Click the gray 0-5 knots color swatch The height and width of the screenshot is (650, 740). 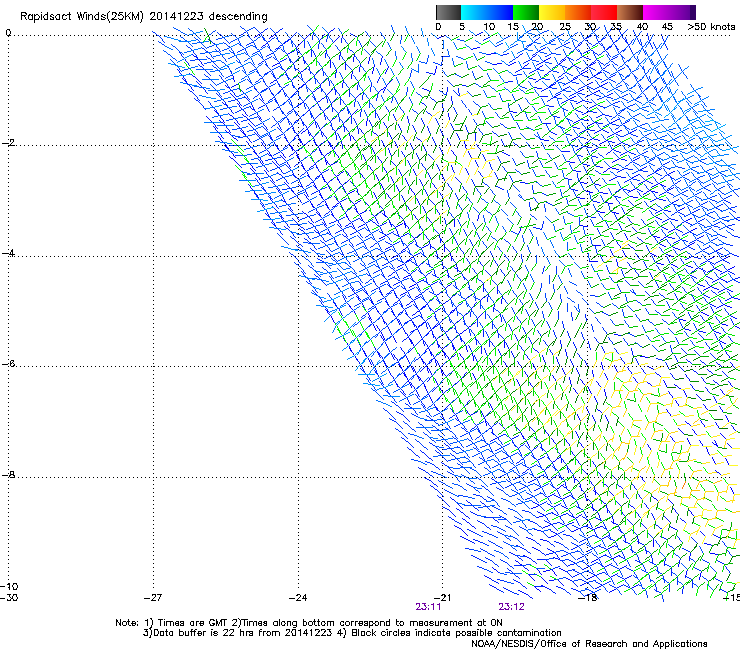point(448,12)
